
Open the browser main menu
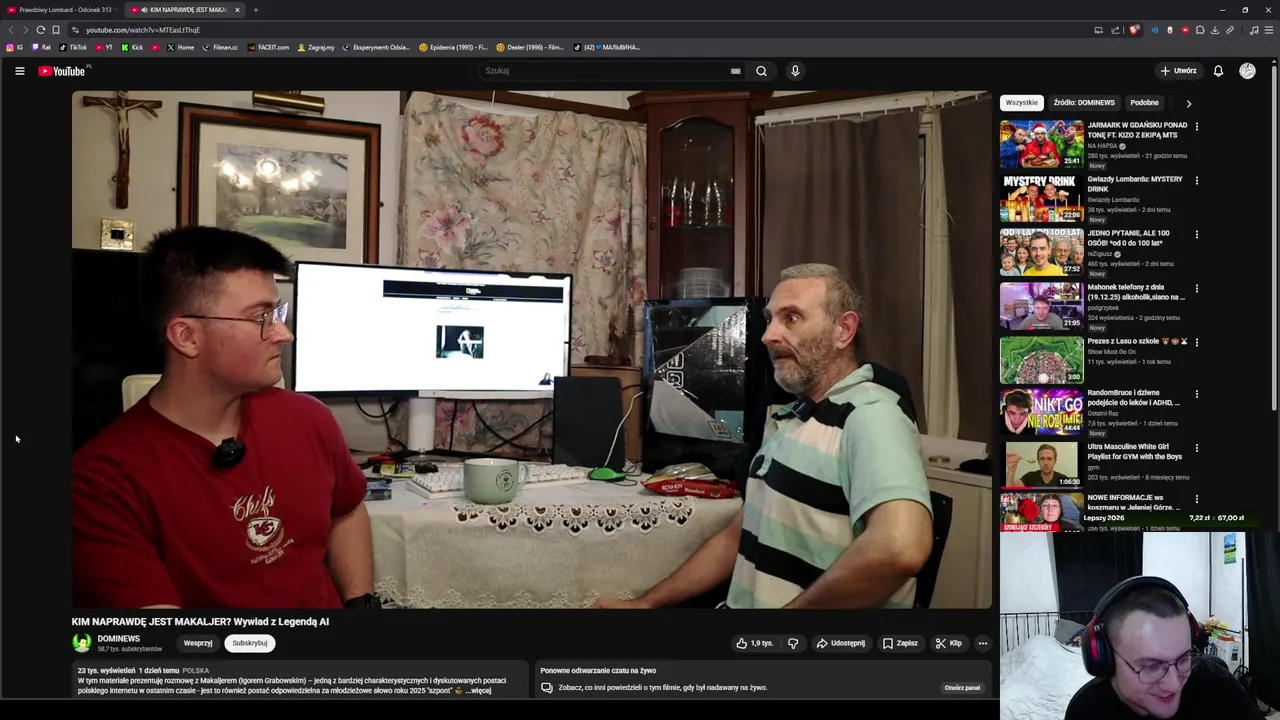click(1269, 30)
